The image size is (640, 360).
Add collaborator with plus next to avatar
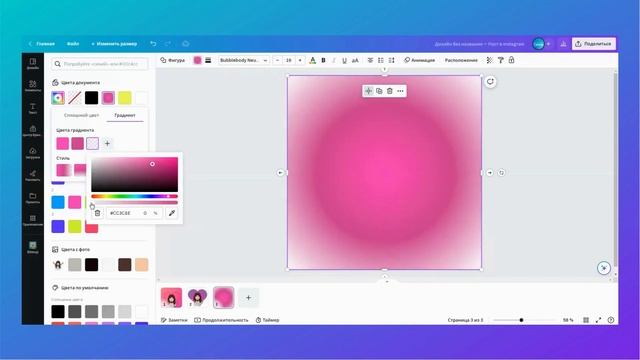pyautogui.click(x=549, y=44)
